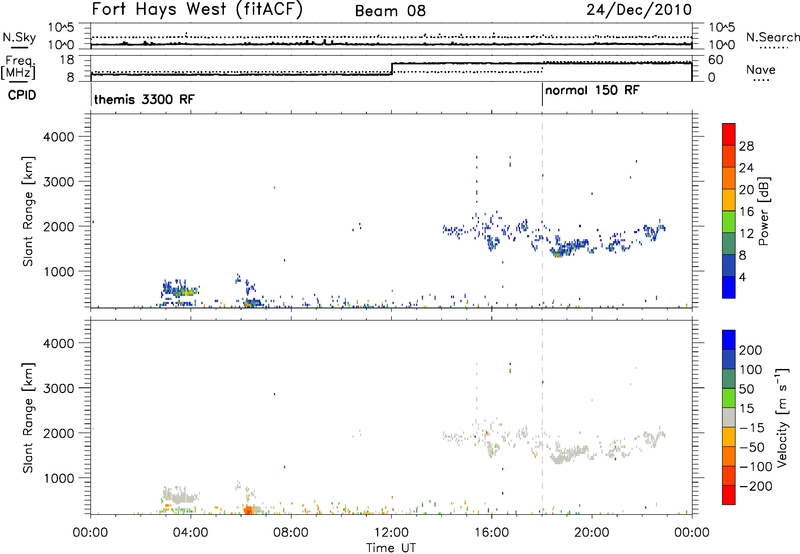
Task: Click "3000" on the velocity panel range axis
Action: [x=59, y=388]
